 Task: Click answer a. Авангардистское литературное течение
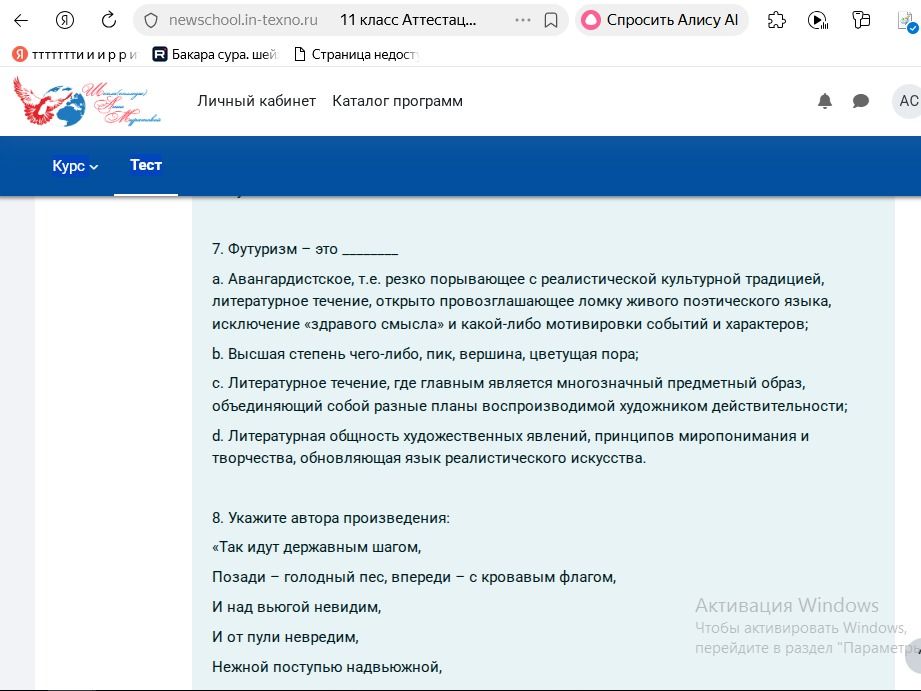522,301
